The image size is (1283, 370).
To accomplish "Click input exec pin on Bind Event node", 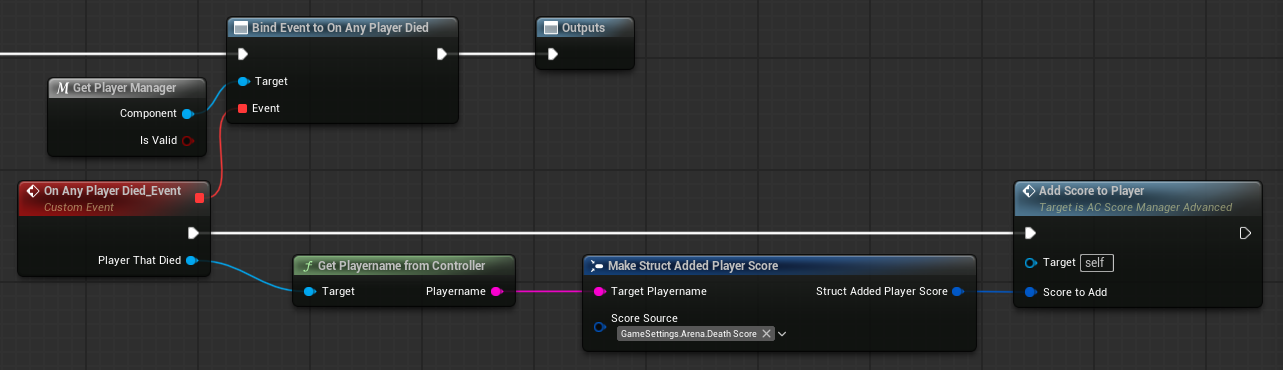I will tap(242, 54).
